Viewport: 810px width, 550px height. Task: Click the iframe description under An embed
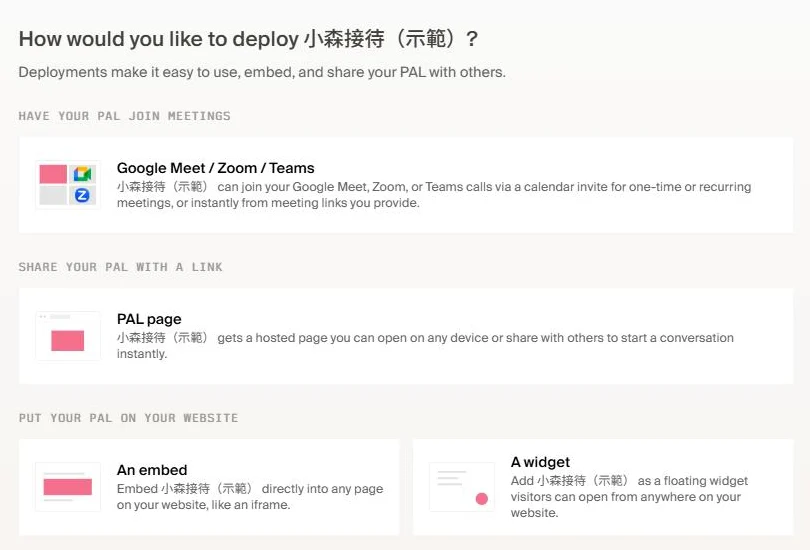click(250, 496)
